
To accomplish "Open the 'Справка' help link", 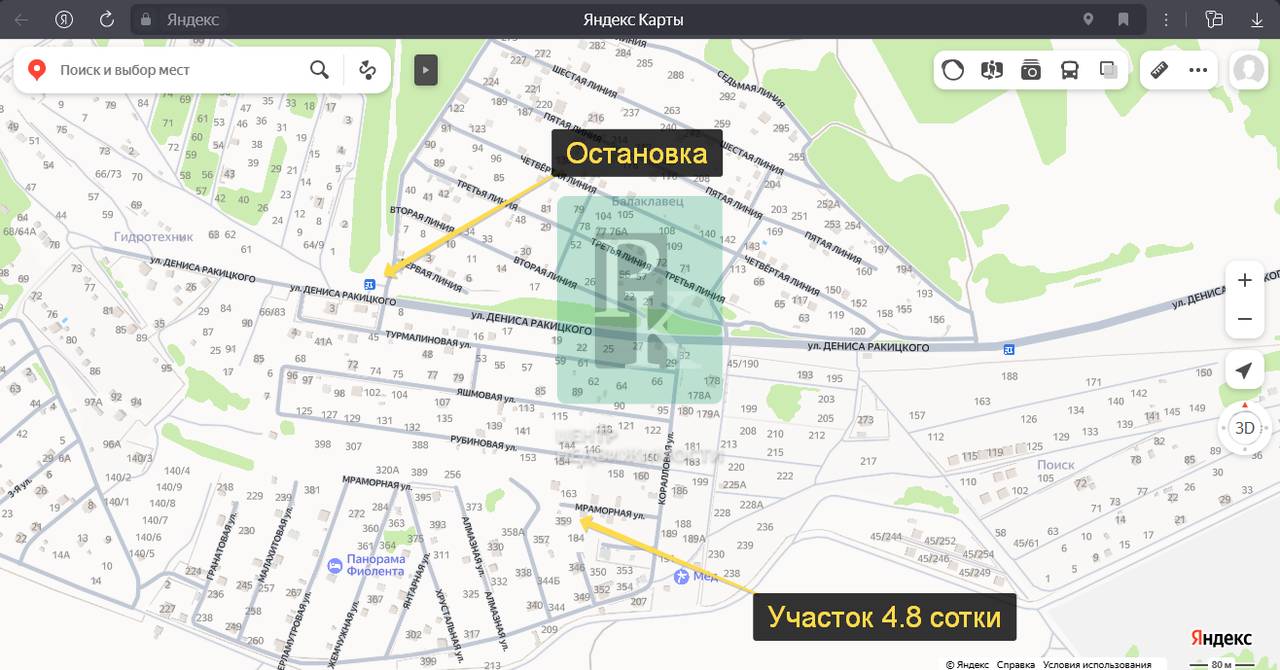I will coord(1016,664).
